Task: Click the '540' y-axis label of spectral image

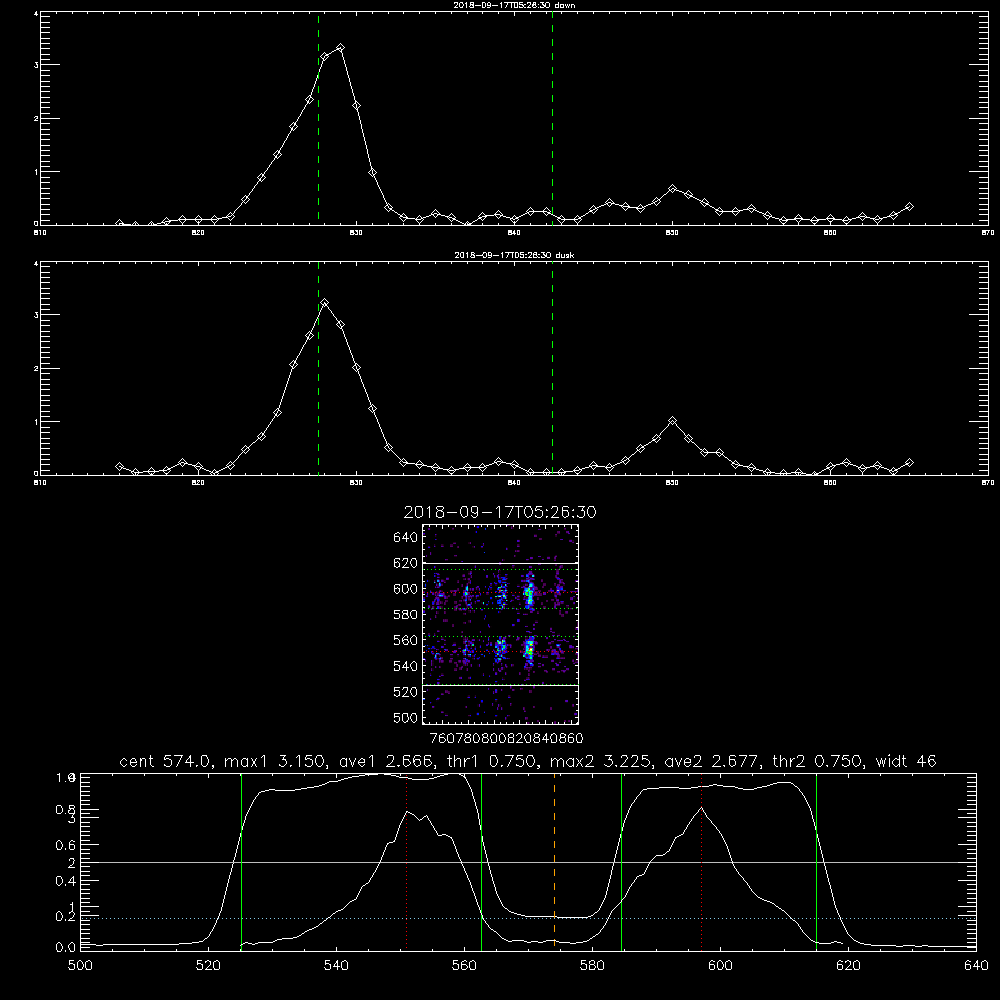Action: pyautogui.click(x=405, y=666)
